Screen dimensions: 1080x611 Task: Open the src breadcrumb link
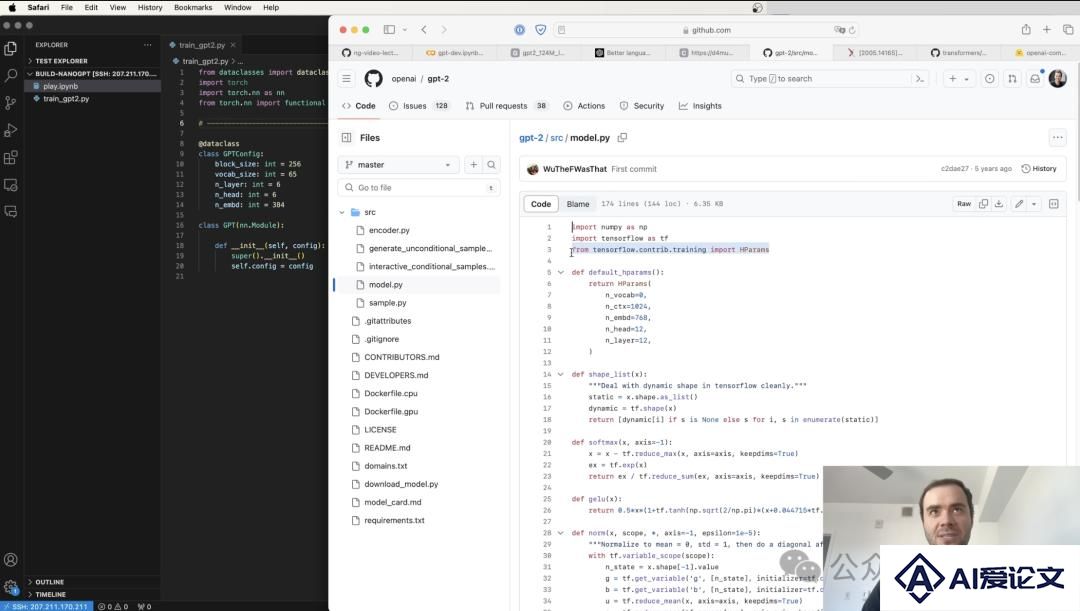(557, 138)
